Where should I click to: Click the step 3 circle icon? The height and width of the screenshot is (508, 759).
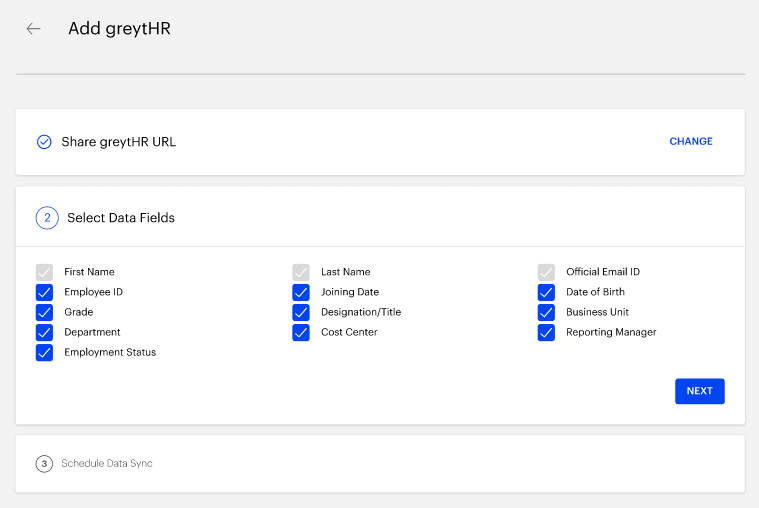pyautogui.click(x=44, y=463)
